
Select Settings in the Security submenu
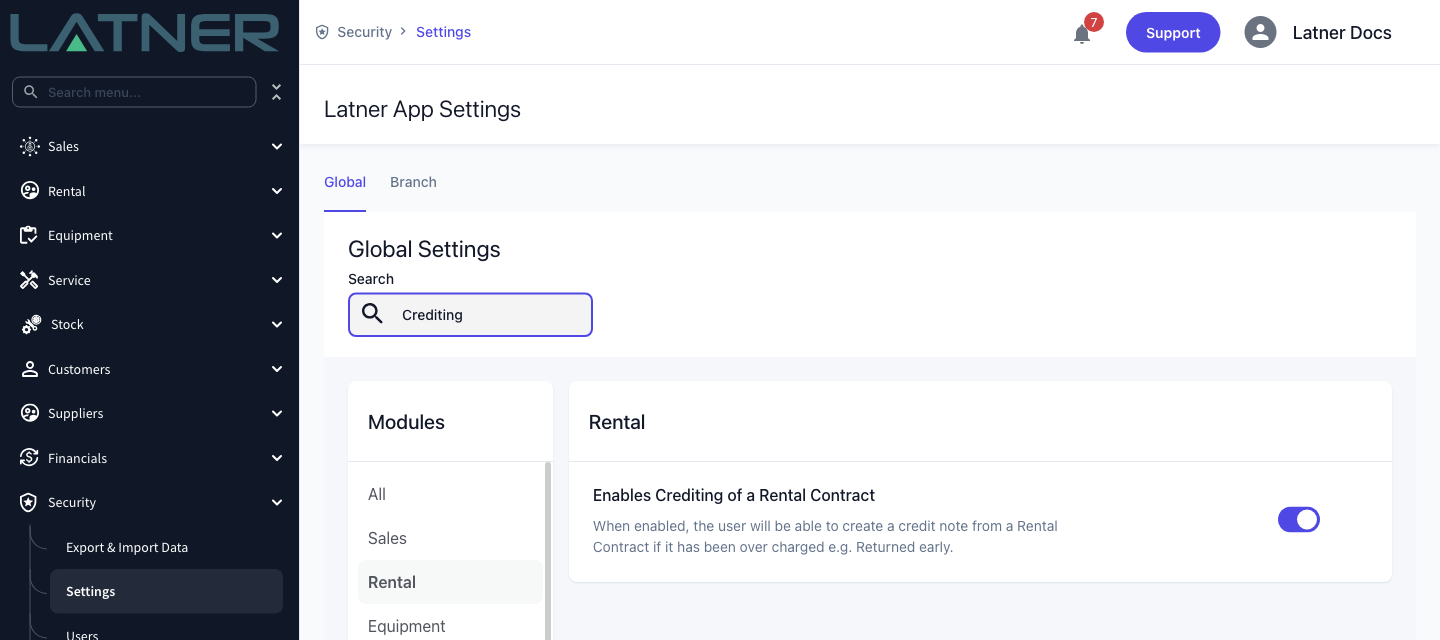166,591
